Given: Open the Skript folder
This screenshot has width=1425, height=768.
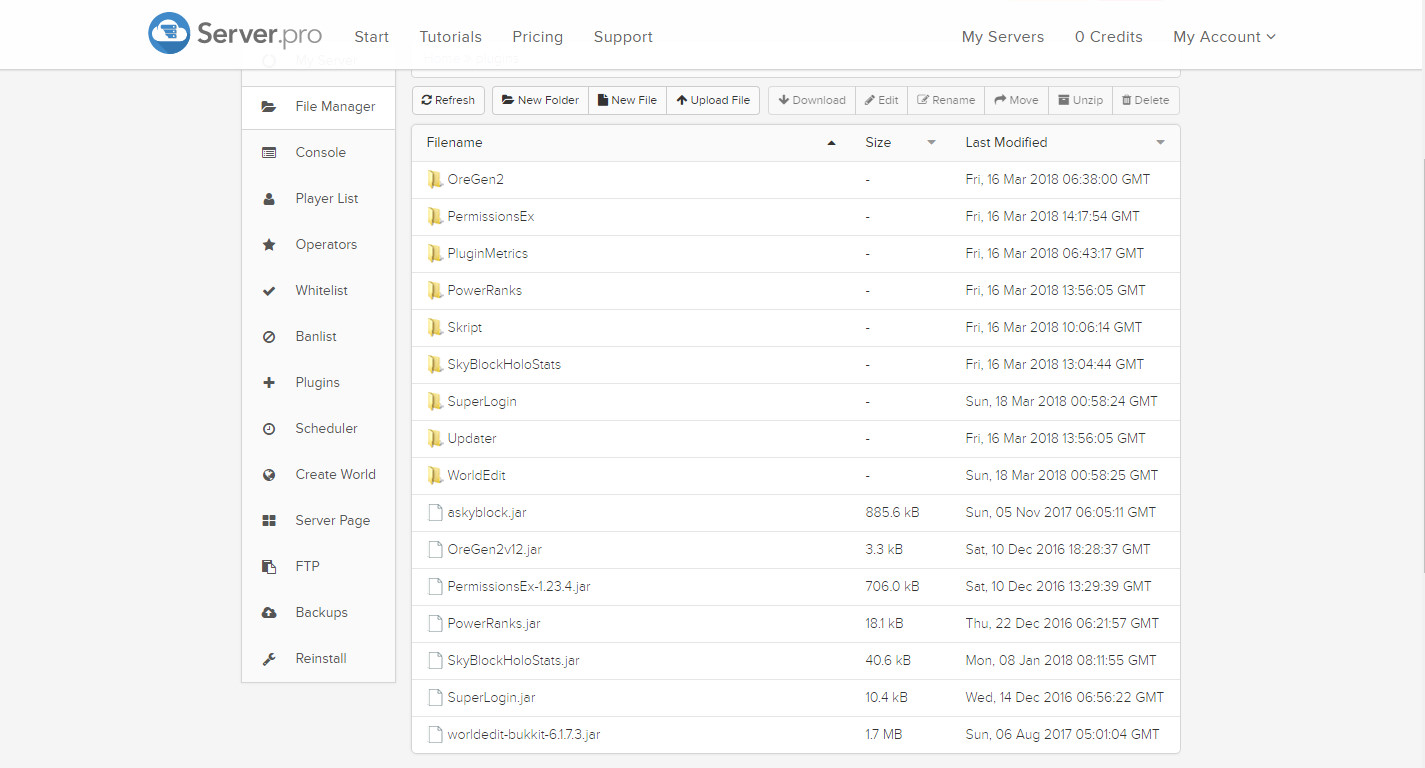Looking at the screenshot, I should coord(465,327).
